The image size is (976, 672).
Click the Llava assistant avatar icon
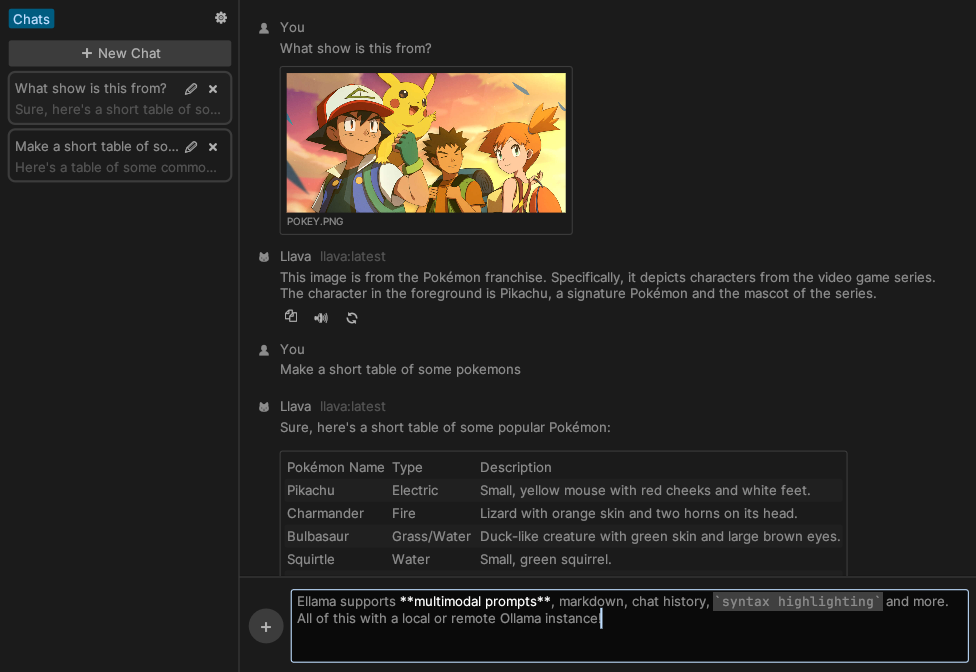pos(264,255)
